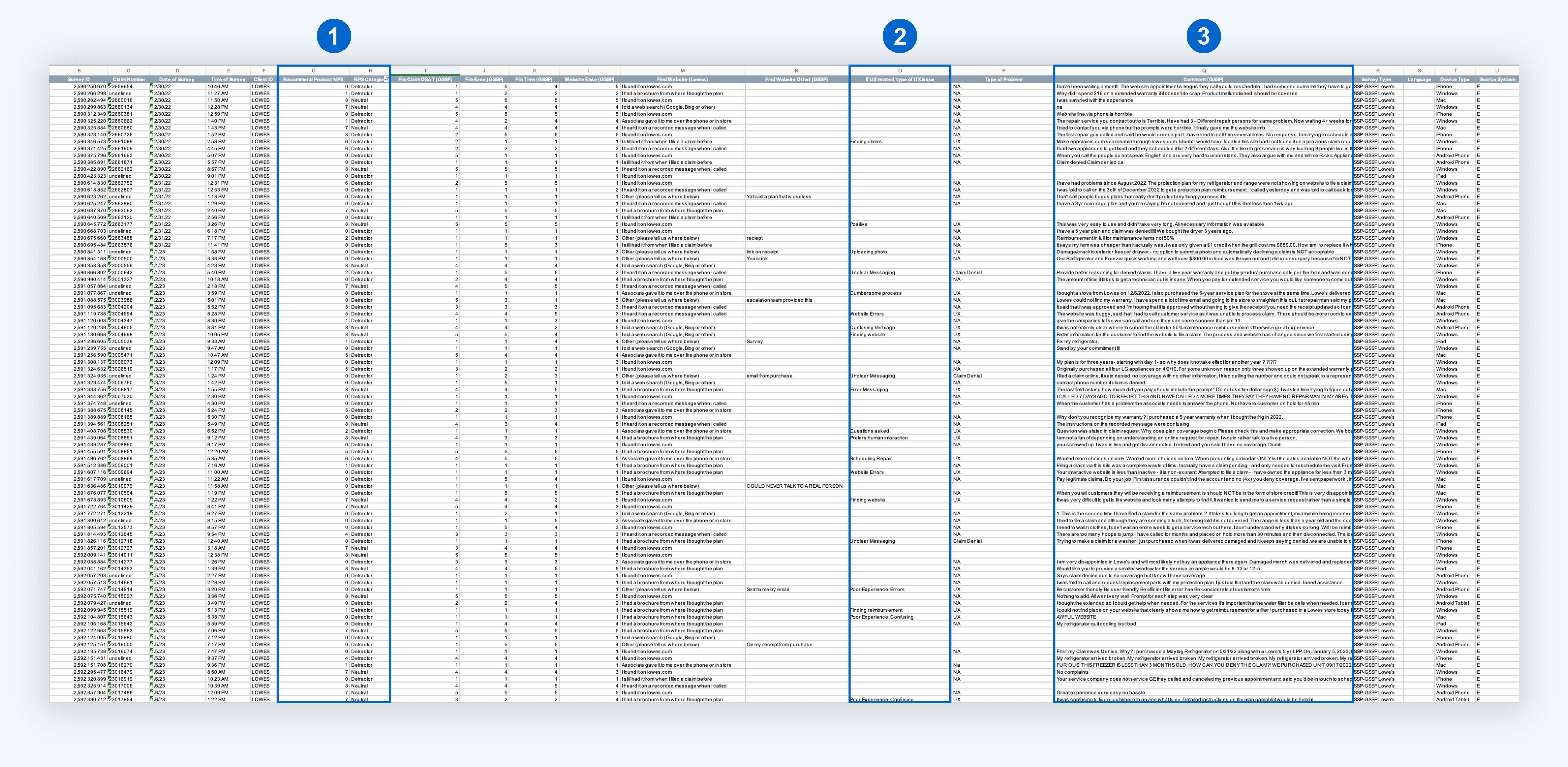Click File Claim OSAT (GSSP) header cell

click(425, 79)
